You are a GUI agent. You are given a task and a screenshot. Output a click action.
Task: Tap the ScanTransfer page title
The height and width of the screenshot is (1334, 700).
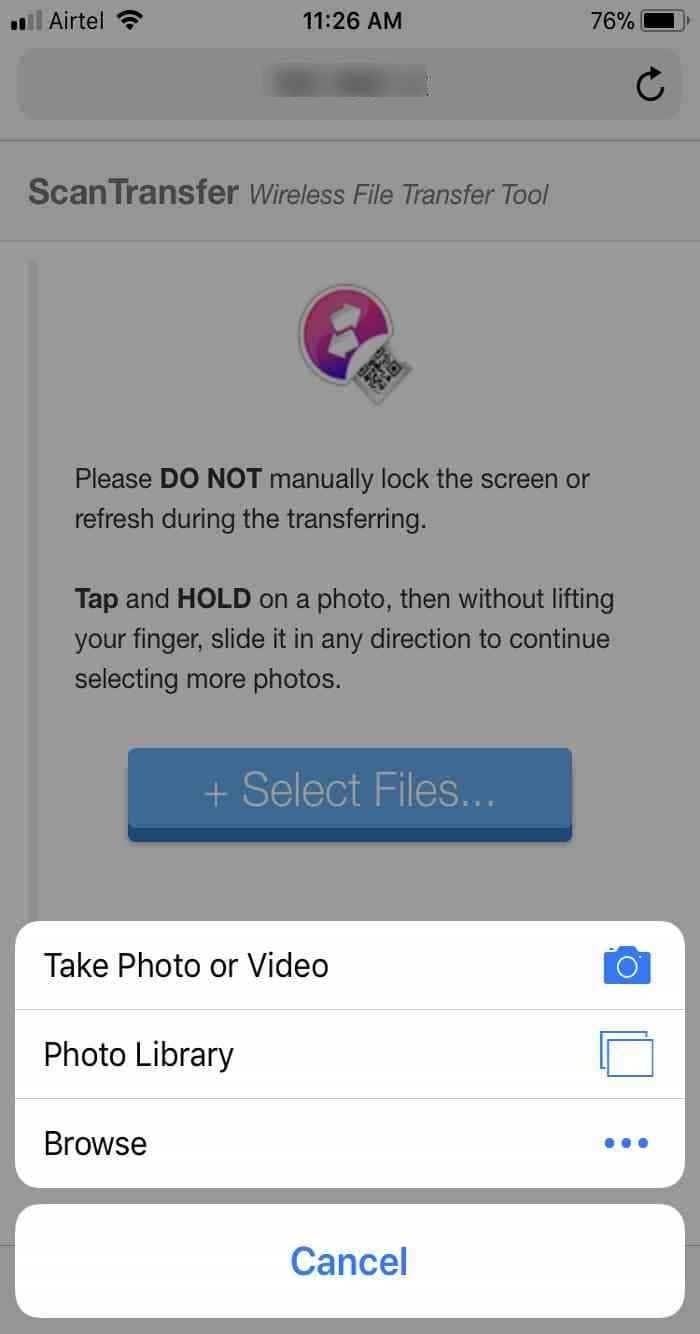tap(133, 191)
